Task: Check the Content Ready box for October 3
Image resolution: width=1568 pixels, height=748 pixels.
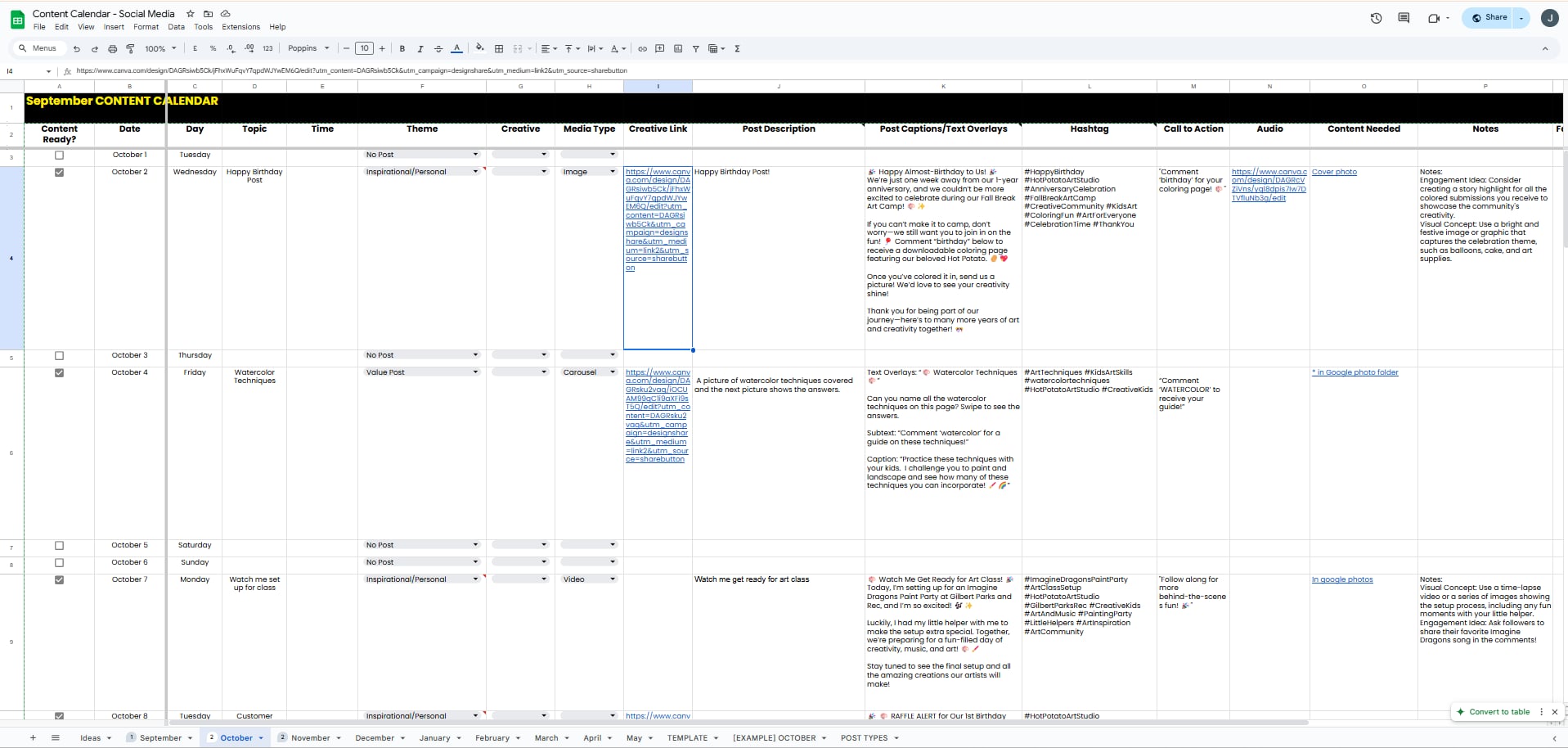Action: tap(59, 356)
